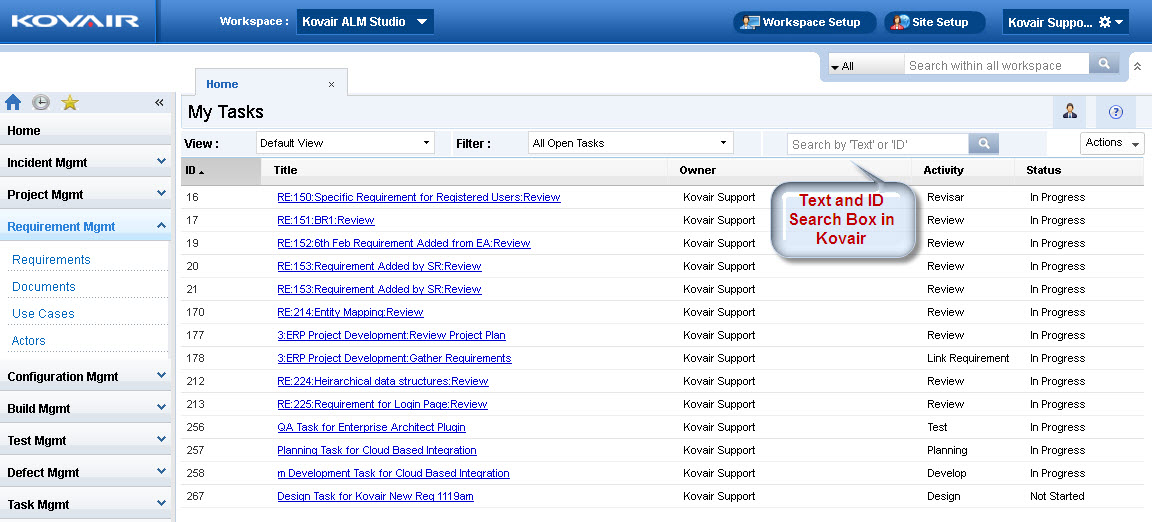Open Planning Task for Cloud Based Integration
The image size is (1152, 522).
click(x=376, y=450)
